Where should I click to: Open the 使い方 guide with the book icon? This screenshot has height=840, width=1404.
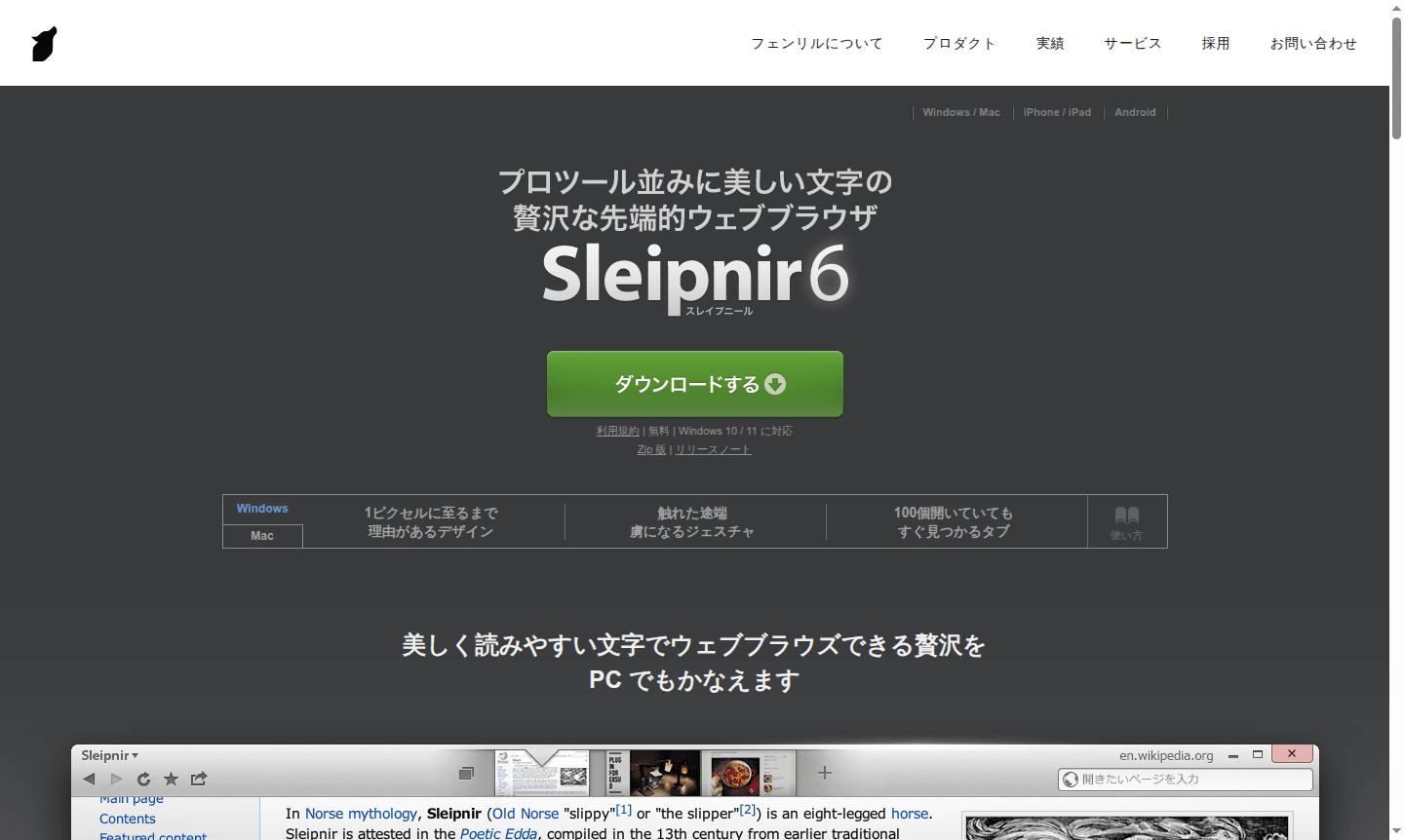point(1126,521)
